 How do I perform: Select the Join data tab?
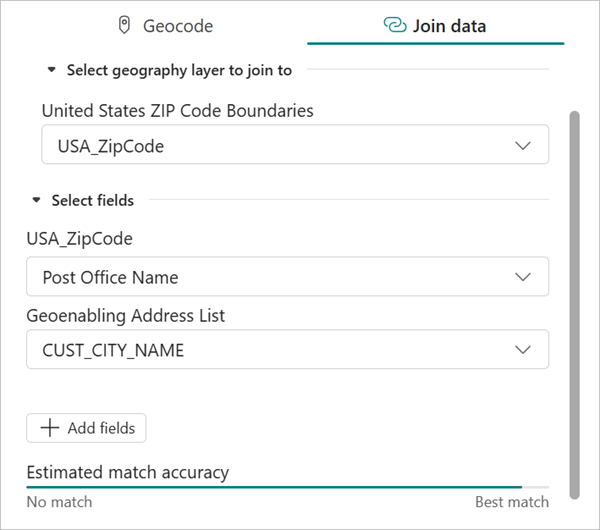click(435, 26)
